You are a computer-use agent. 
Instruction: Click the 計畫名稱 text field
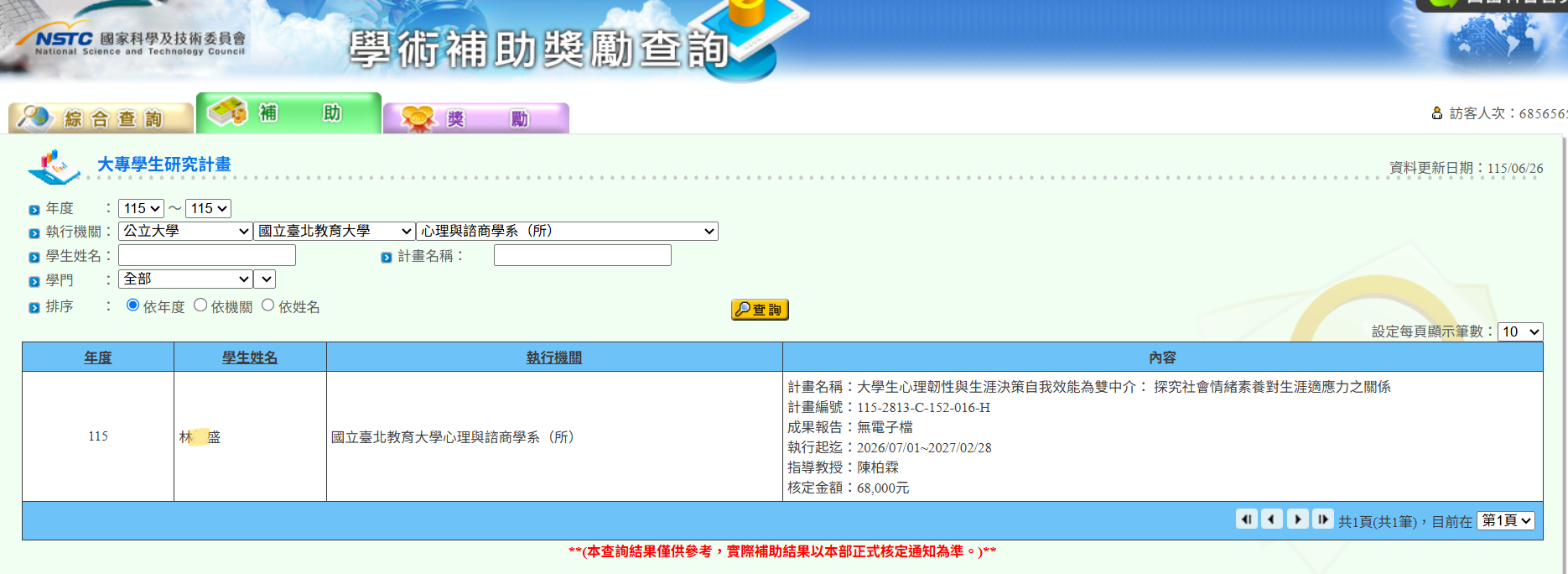(583, 255)
